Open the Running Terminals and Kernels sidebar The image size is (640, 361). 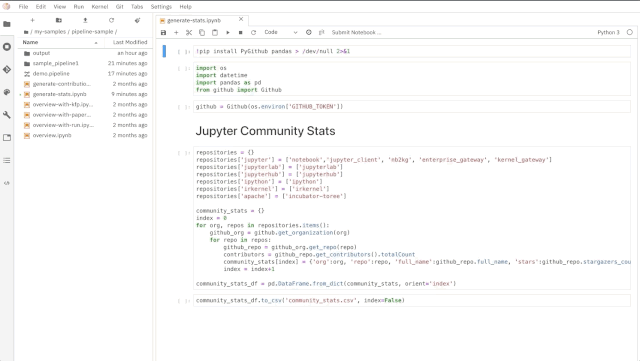(x=7, y=47)
